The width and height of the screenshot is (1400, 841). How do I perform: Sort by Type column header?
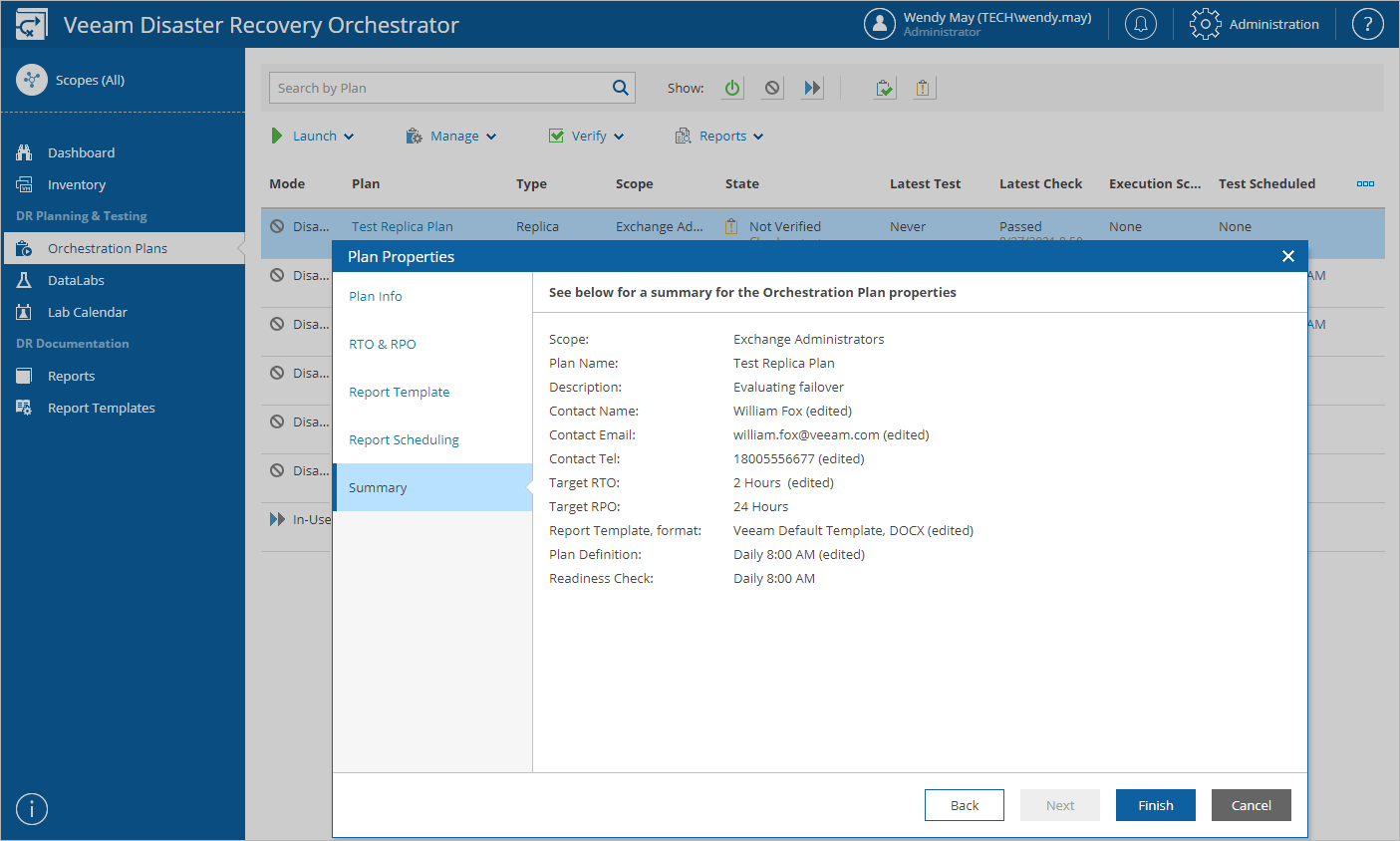[531, 183]
